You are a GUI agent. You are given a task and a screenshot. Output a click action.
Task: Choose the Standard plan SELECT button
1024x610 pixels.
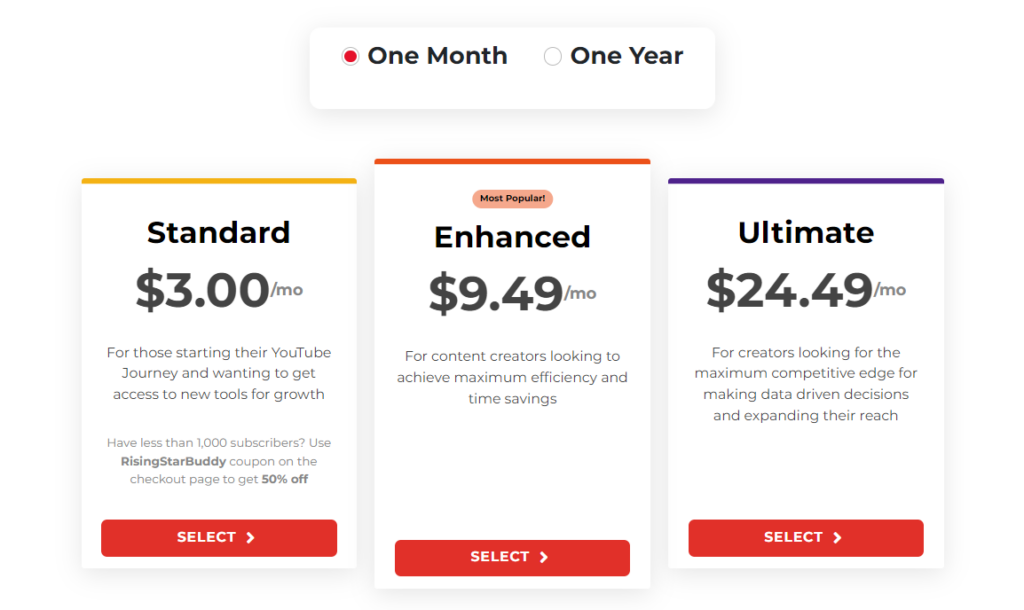click(x=219, y=538)
